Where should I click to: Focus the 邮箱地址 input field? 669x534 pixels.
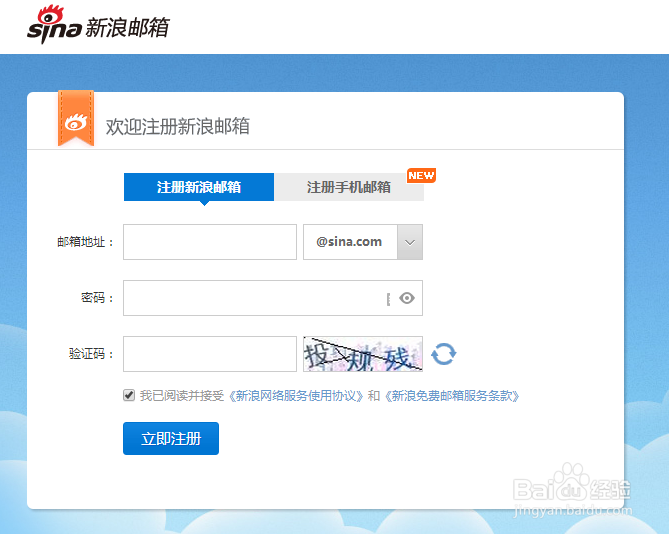coord(210,242)
